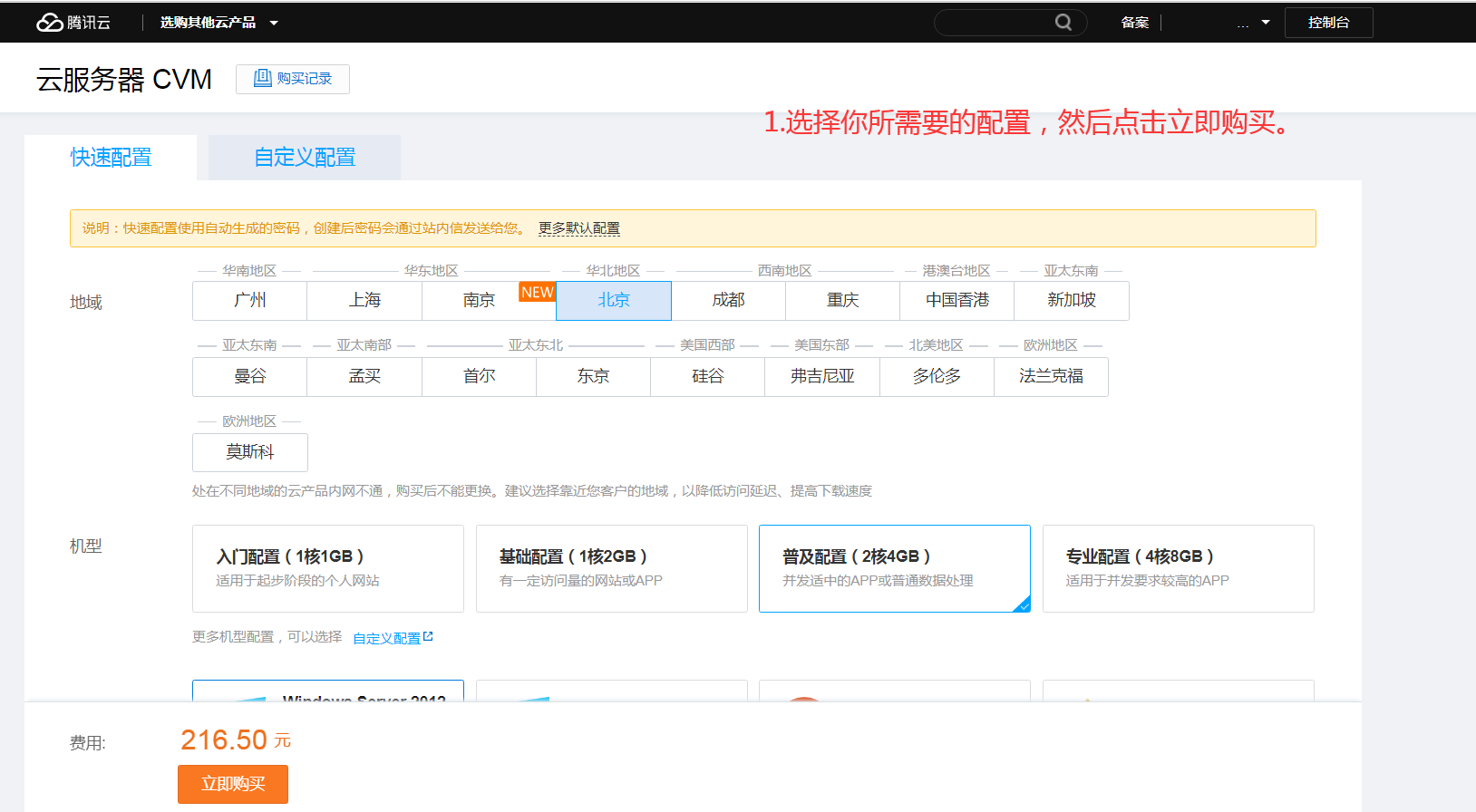
Task: Select region 莫斯科
Action: (250, 452)
